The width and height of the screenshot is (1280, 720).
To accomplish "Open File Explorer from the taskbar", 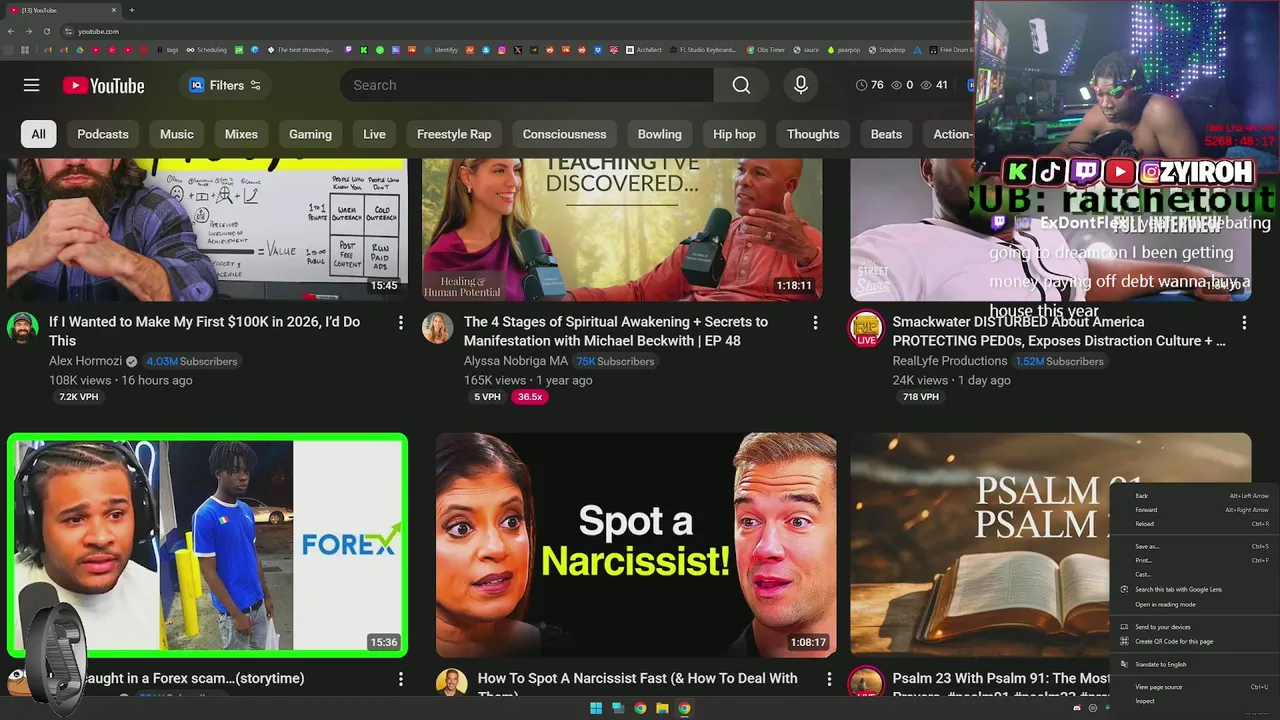I will (662, 708).
